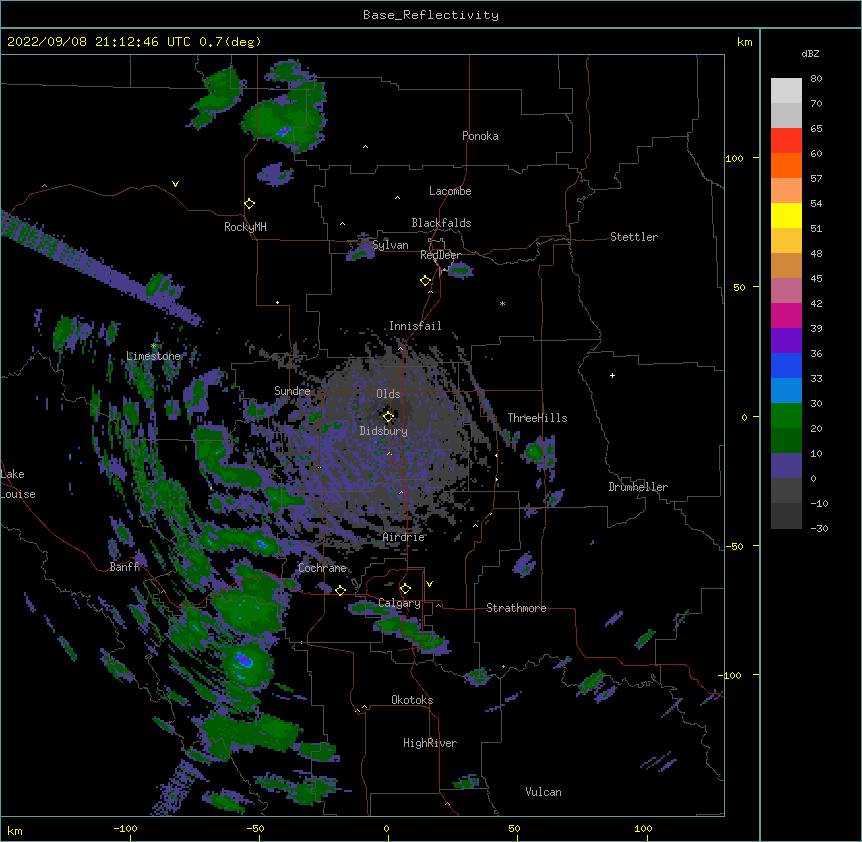Select the 65 dBZ red swatch
Screen dimensions: 862x842
click(786, 141)
